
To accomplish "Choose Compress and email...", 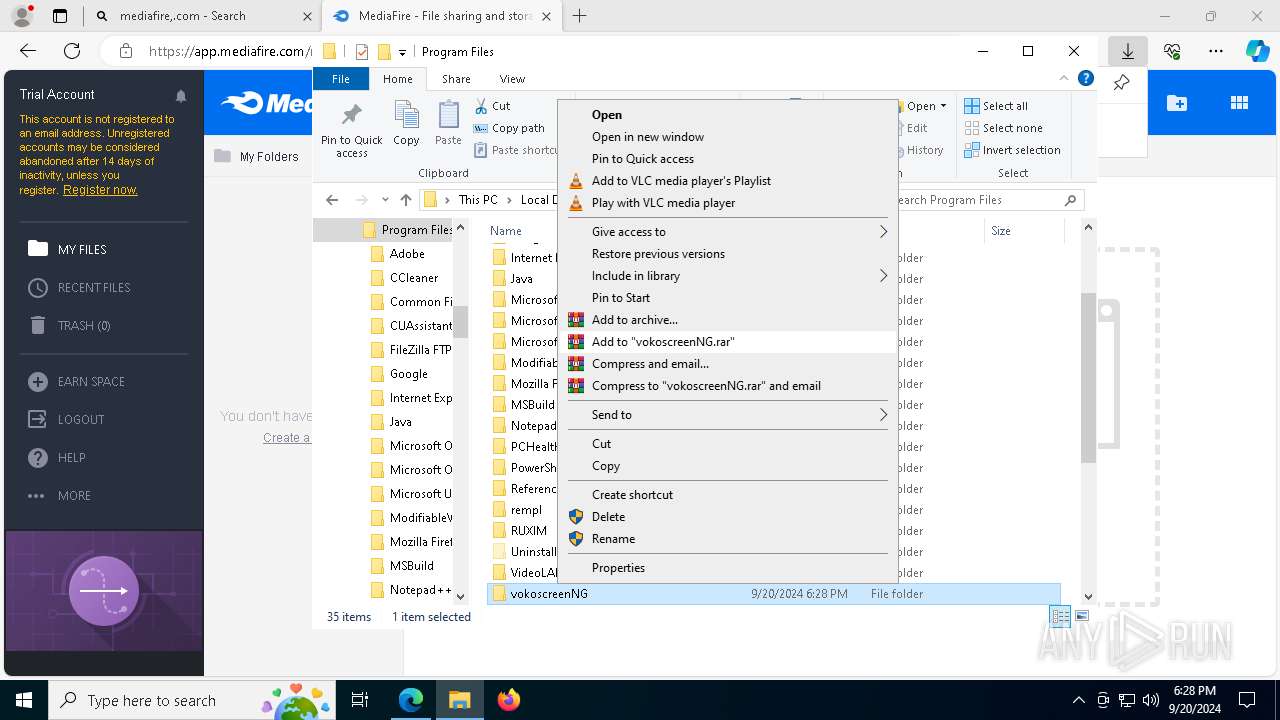I will point(727,364).
